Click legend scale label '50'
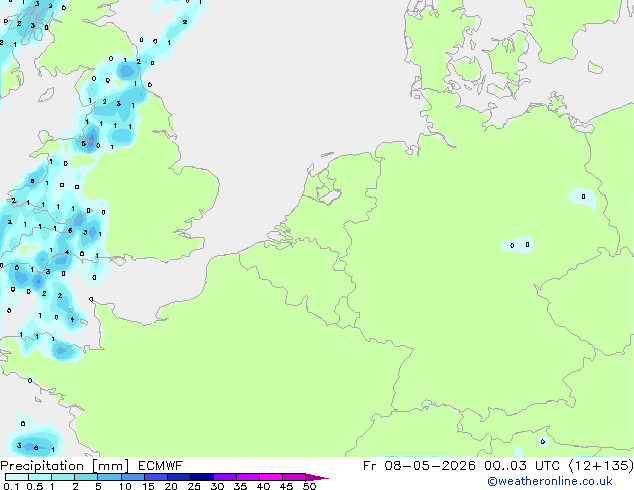634x490 pixels. tap(309, 486)
